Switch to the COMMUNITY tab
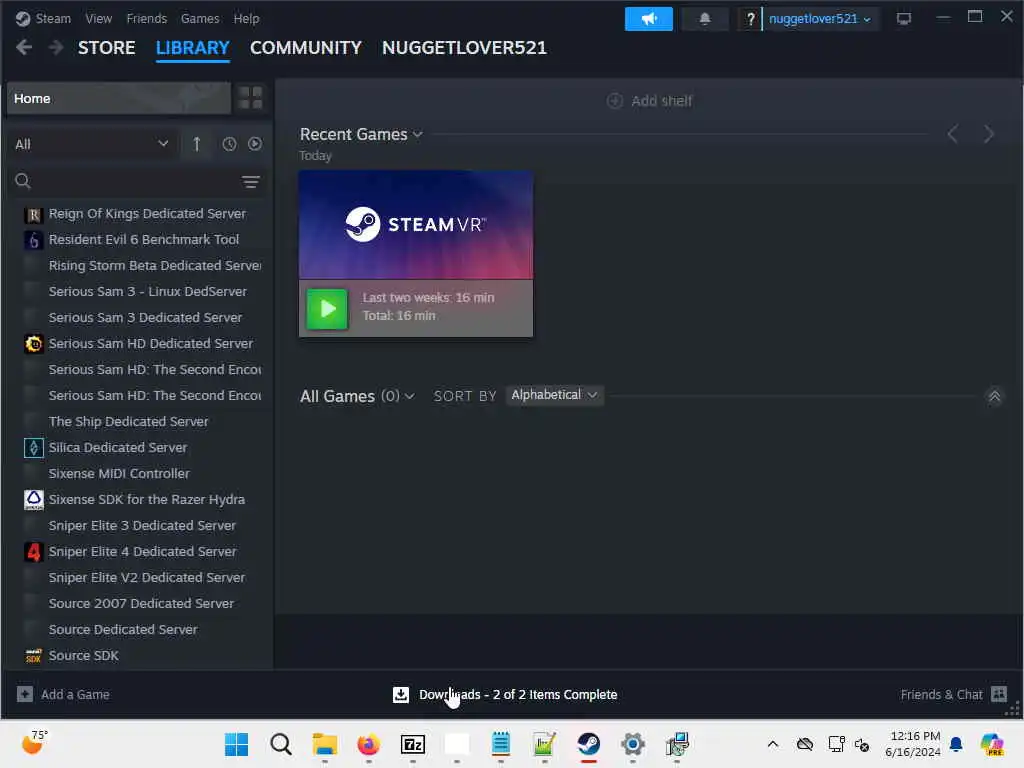The width and height of the screenshot is (1024, 768). point(306,48)
